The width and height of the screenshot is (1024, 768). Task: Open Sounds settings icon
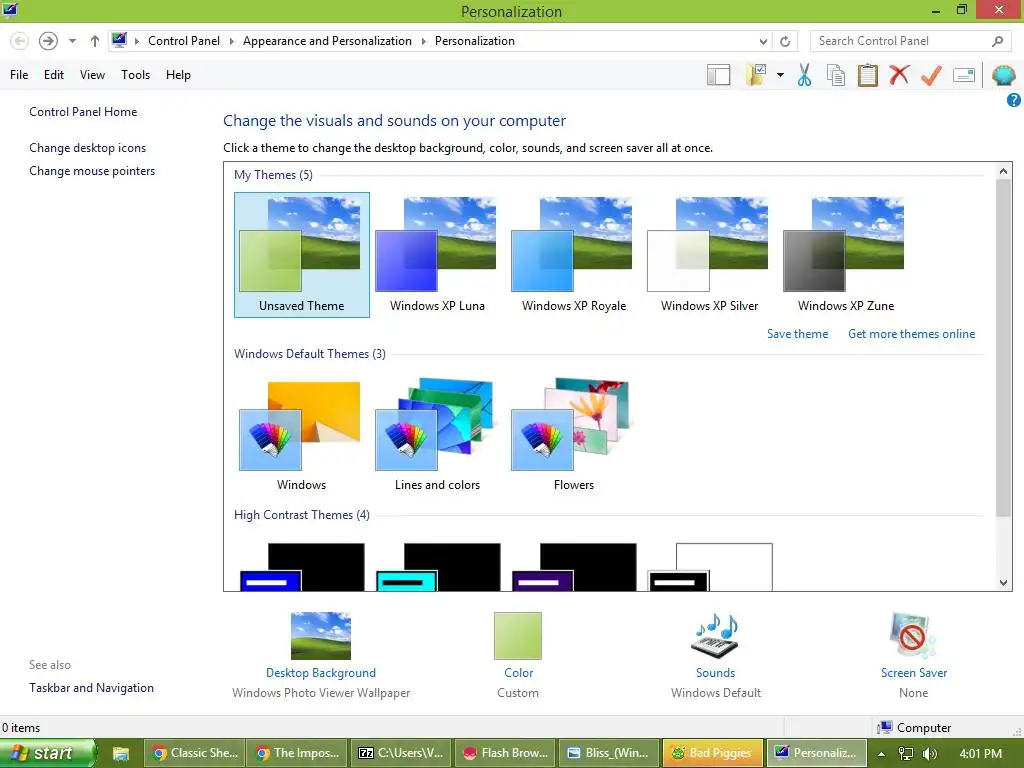click(x=715, y=635)
